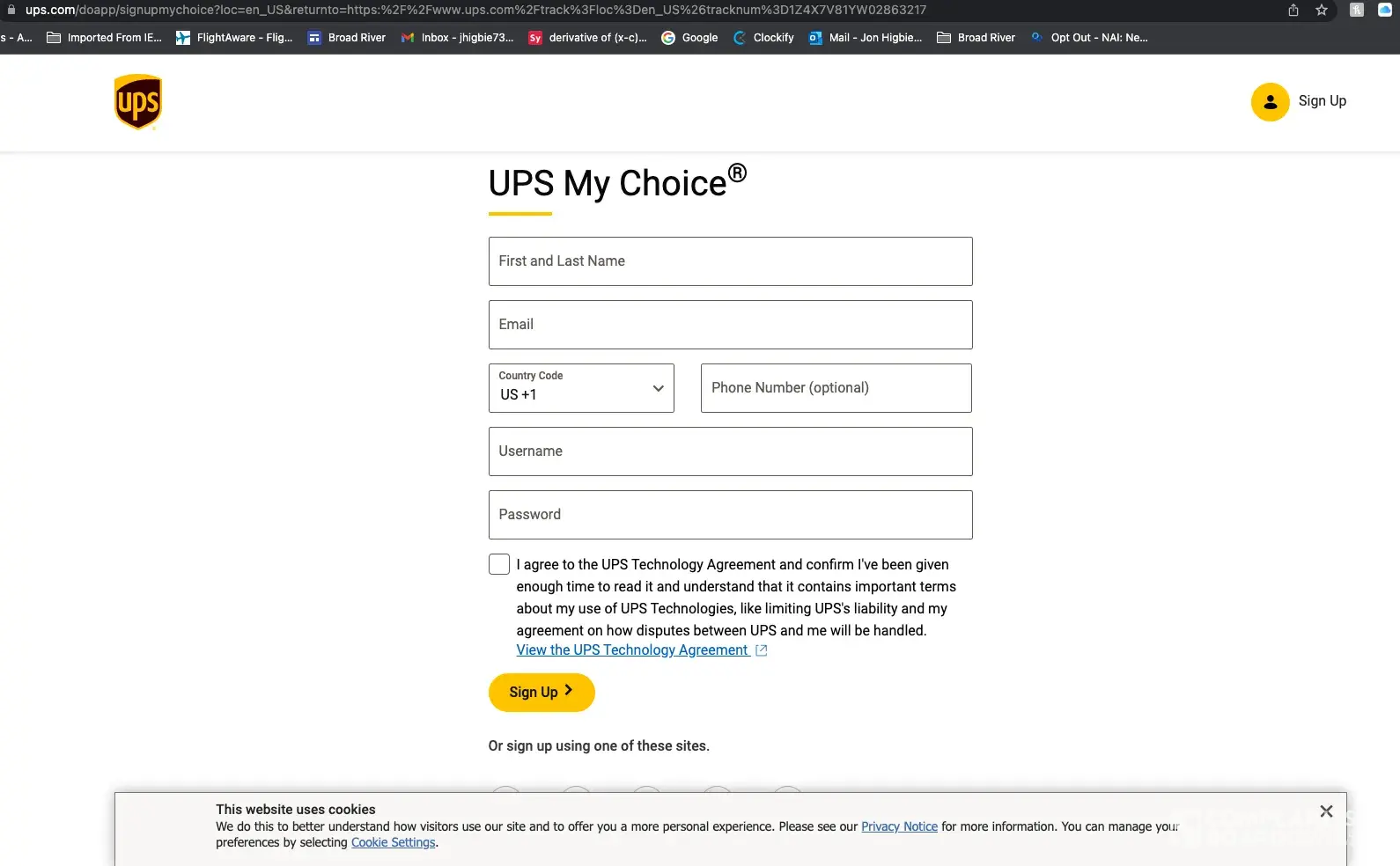The height and width of the screenshot is (866, 1400).
Task: Open the Imported From IE bookmarks folder
Action: [x=104, y=38]
